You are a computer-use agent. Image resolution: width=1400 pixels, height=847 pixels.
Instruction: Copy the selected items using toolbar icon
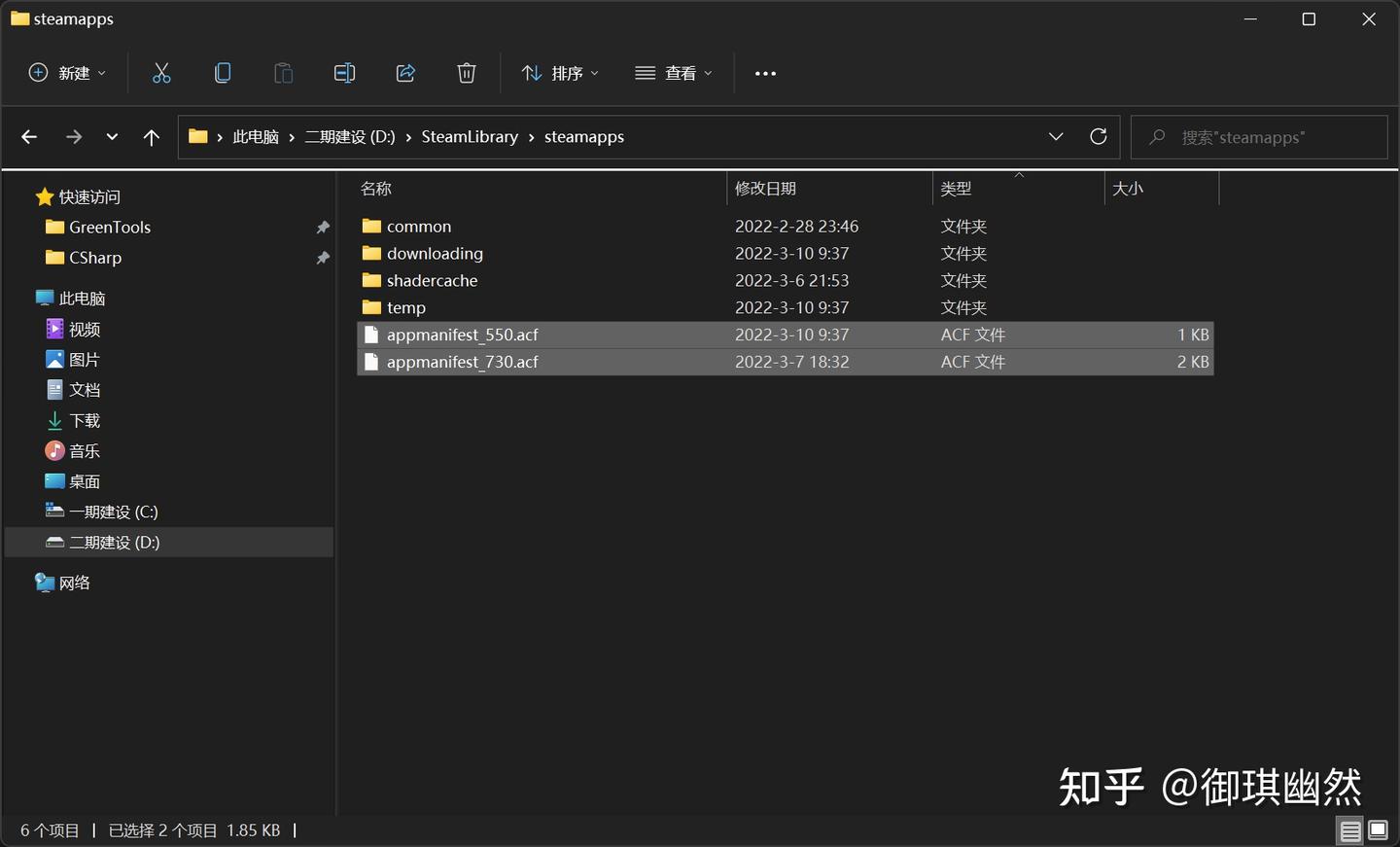(223, 73)
